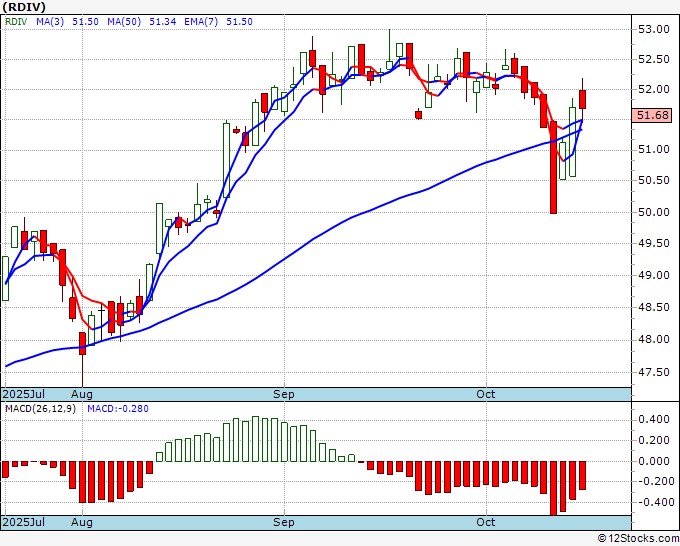
Task: Click the MA(50) legend label
Action: point(124,22)
